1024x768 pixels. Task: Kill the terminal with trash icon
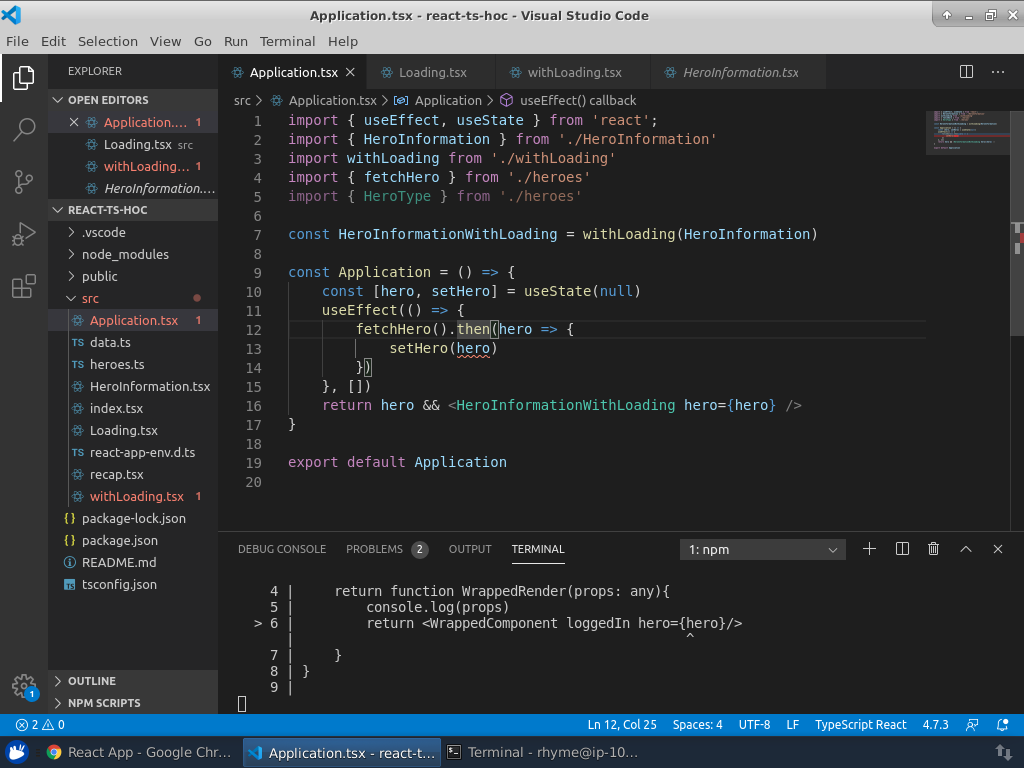click(933, 549)
